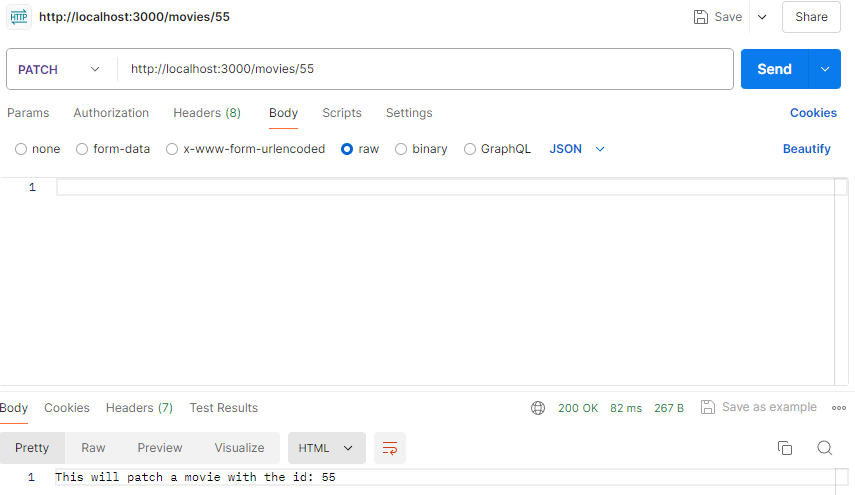Viewport: 855px width, 495px height.
Task: Open the response Cookies tab
Action: tap(67, 408)
